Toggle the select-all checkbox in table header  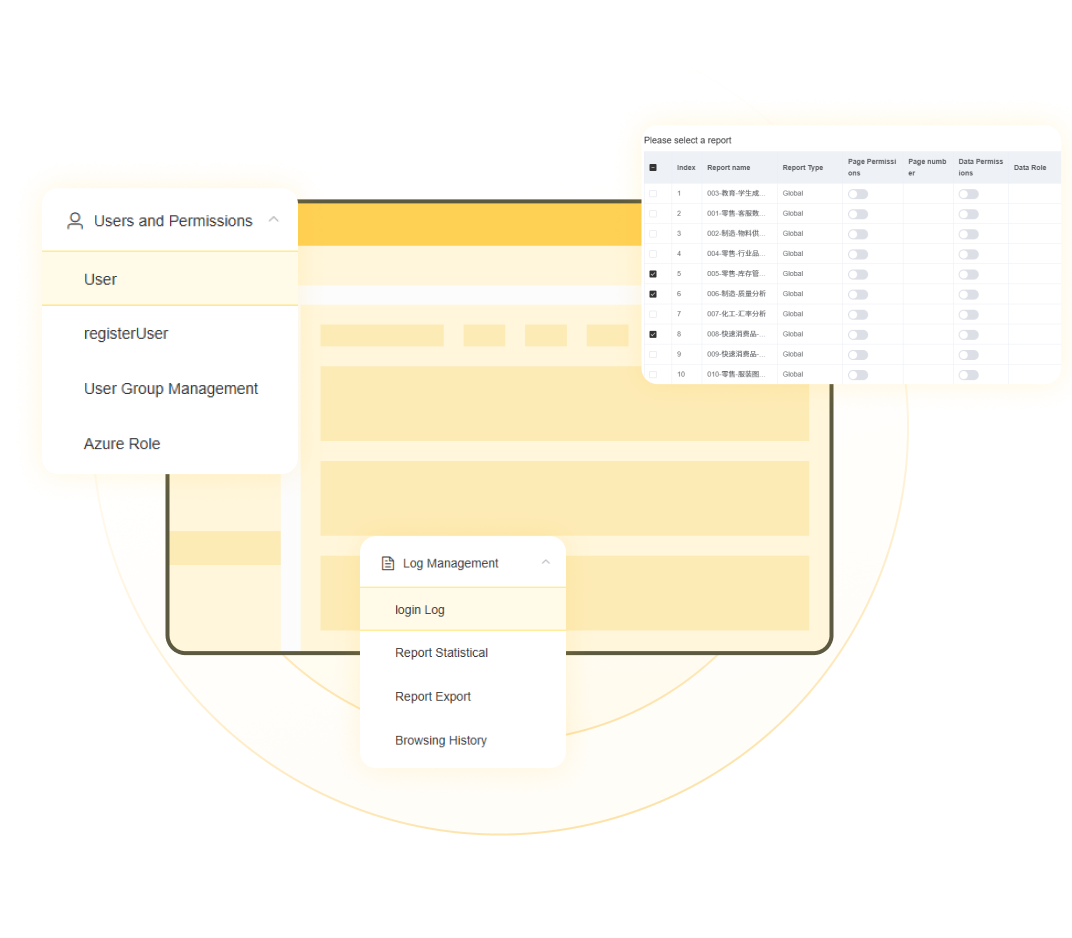tap(653, 168)
